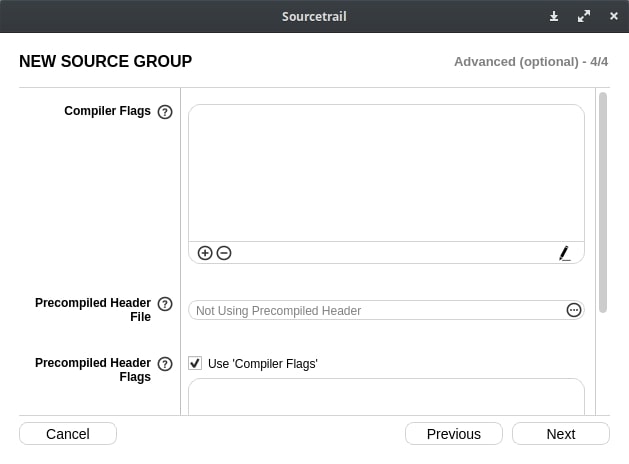Screen dimensions: 629x464
Task: Click the ellipsis browse icon for precompiled header
Action: coord(574,310)
